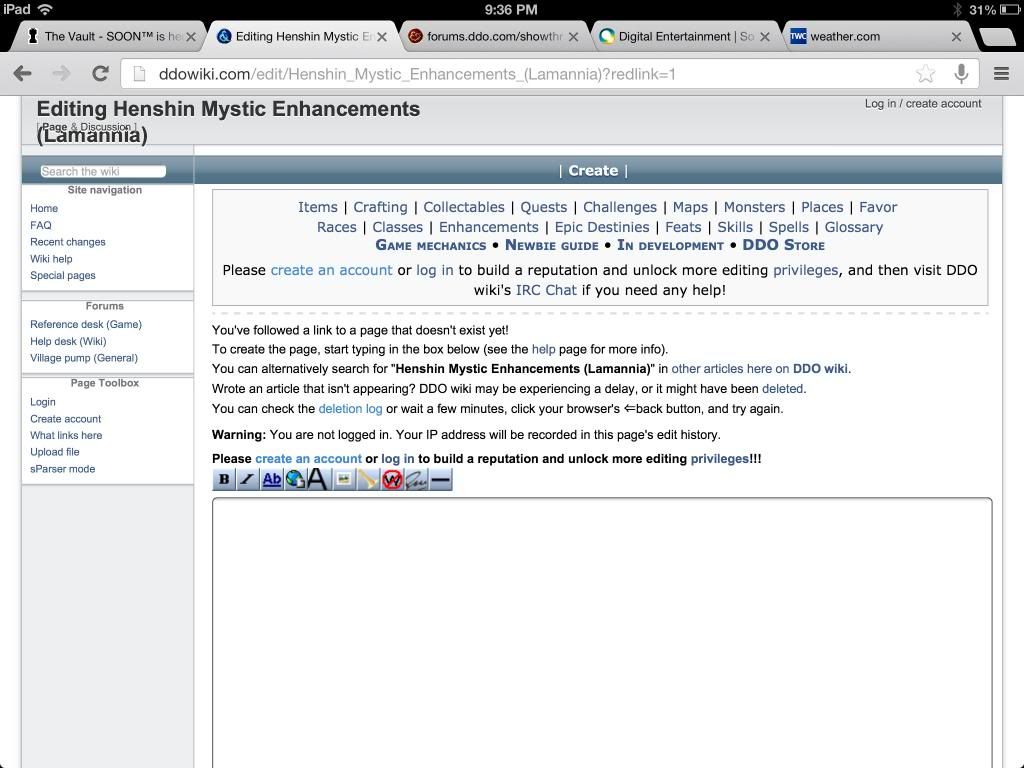This screenshot has height=768, width=1024.
Task: Open the Game Mechanics link
Action: (430, 246)
